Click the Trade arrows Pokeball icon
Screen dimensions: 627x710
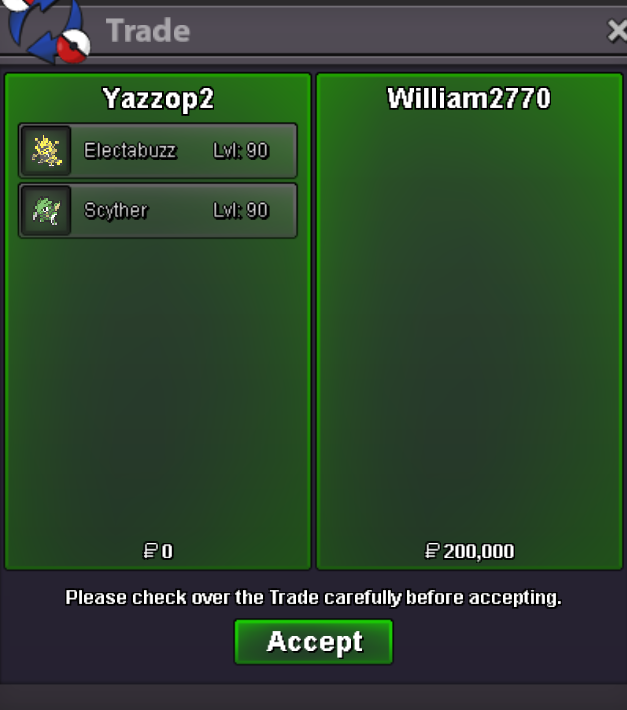pos(45,30)
